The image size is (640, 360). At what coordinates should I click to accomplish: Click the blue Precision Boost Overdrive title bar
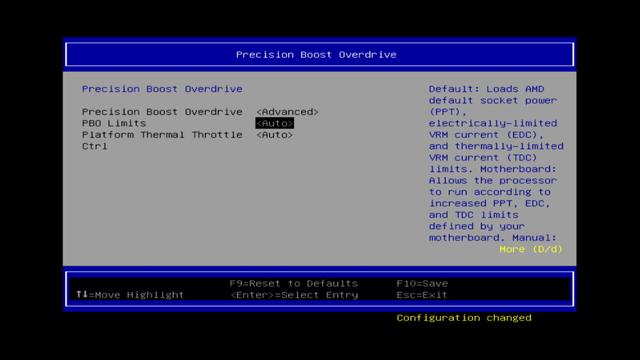(x=320, y=55)
